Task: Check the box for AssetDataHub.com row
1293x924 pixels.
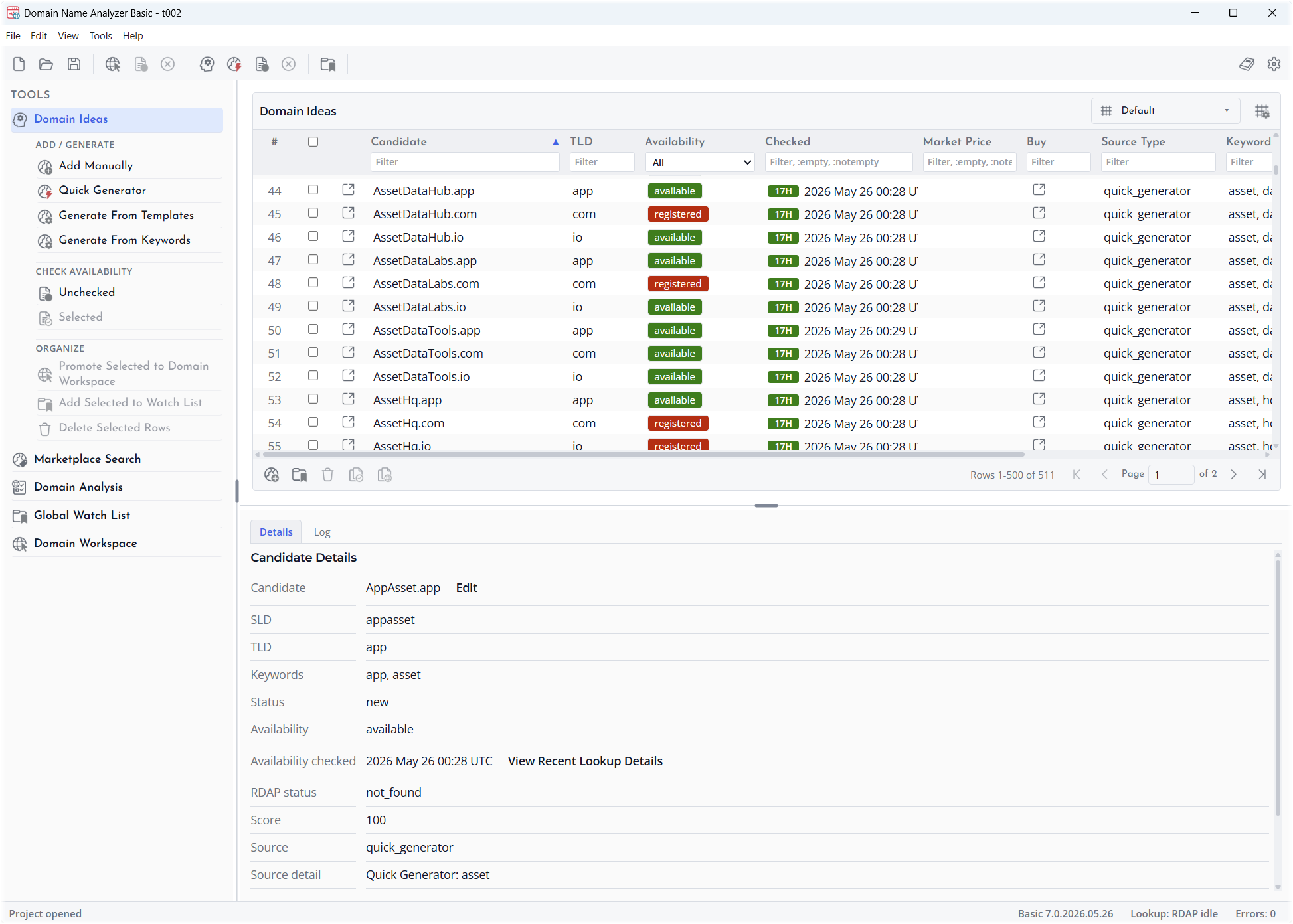Action: pyautogui.click(x=313, y=213)
